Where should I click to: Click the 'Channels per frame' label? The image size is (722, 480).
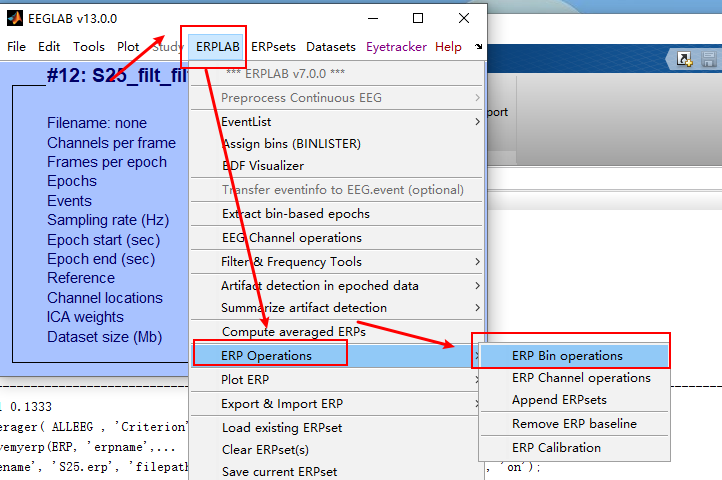111,143
